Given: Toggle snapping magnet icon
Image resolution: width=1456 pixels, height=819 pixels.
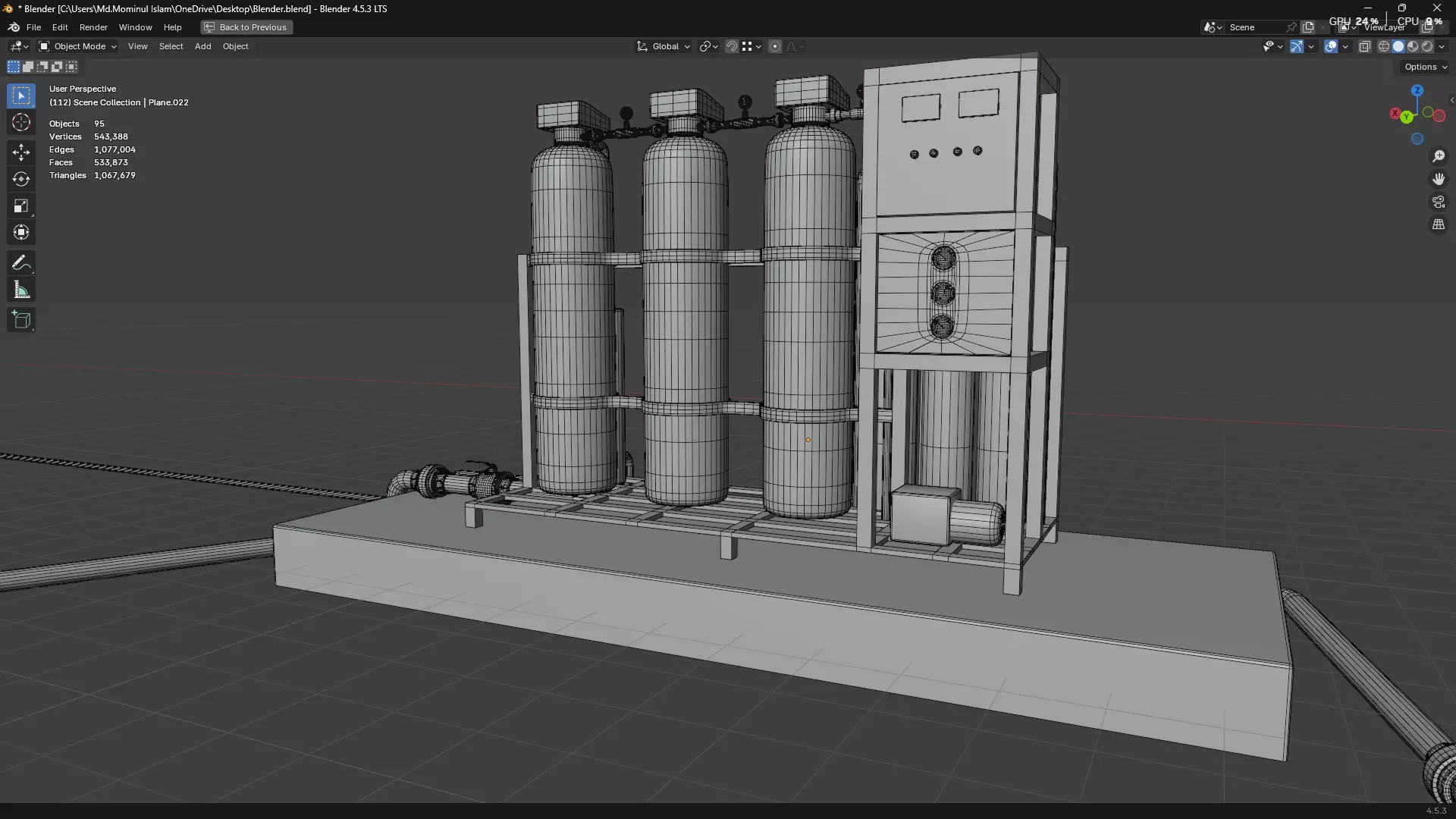Looking at the screenshot, I should (x=732, y=46).
